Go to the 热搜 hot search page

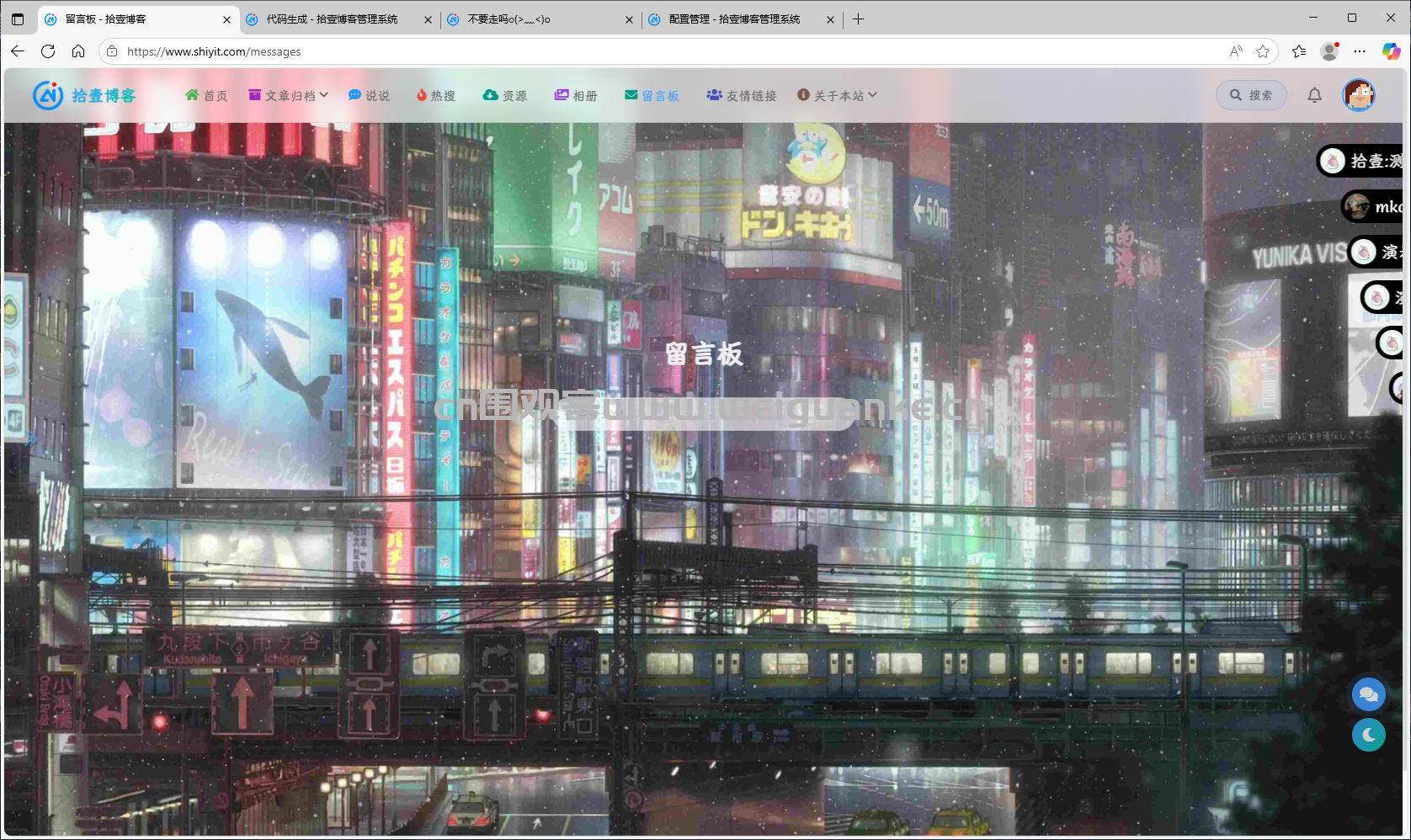tap(435, 95)
